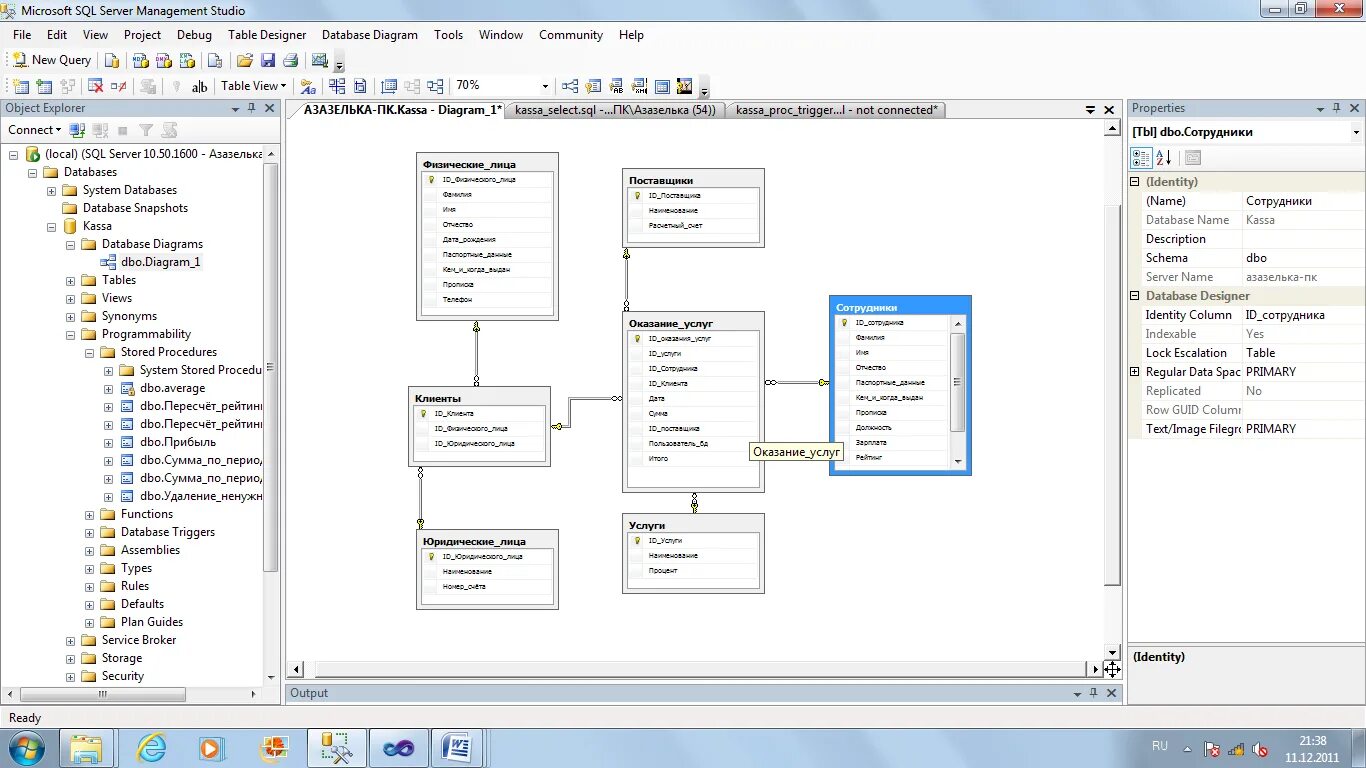1366x768 pixels.
Task: Collapse the Kassa database node
Action: tap(51, 226)
